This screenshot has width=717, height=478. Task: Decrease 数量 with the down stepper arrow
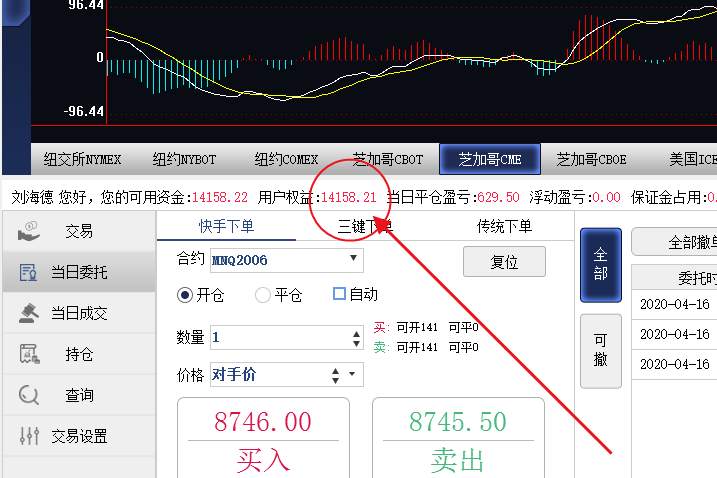pyautogui.click(x=356, y=344)
